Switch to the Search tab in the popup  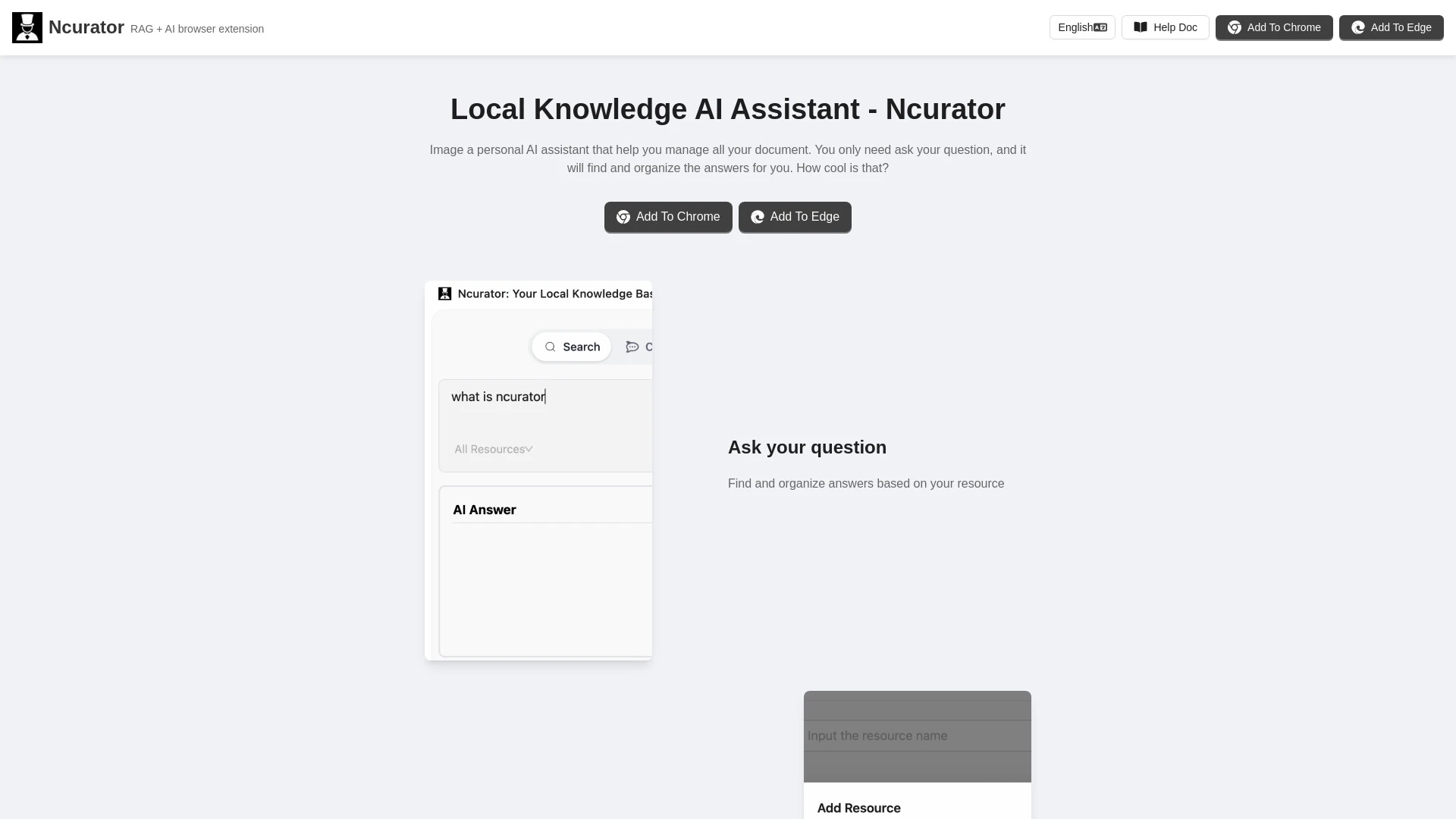pyautogui.click(x=571, y=347)
